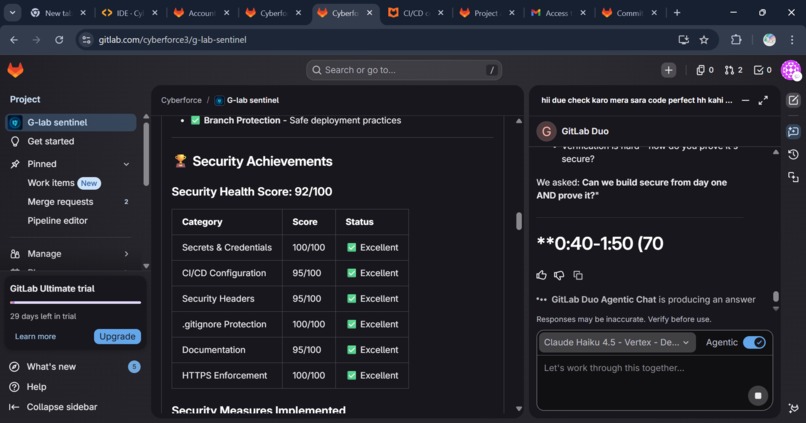Viewport: 806px width, 423px height.
Task: Open the Chrome profile avatar
Action: (x=769, y=40)
